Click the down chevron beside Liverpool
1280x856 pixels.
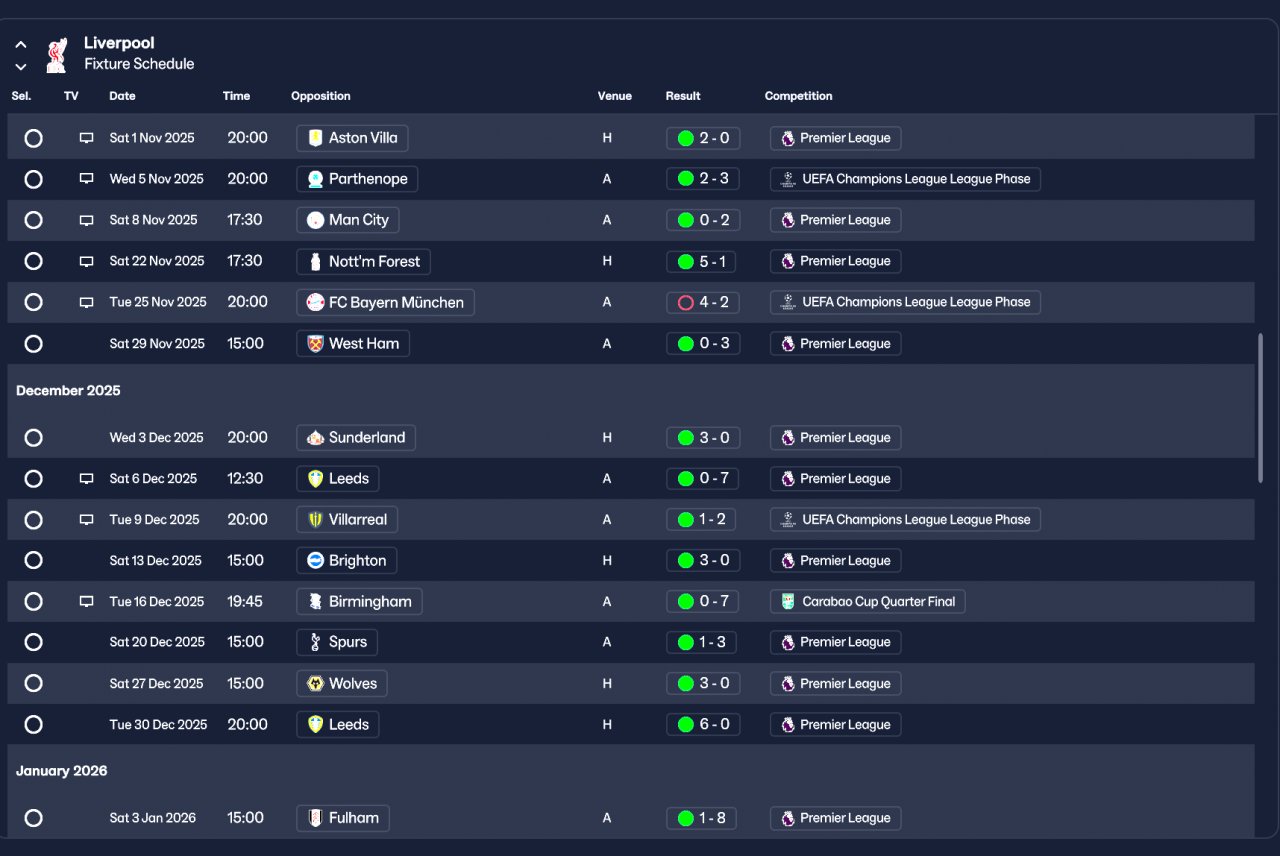pyautogui.click(x=20, y=67)
